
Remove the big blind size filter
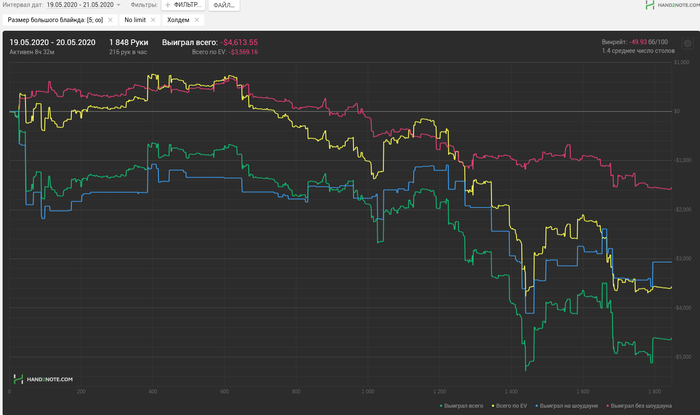(110, 20)
